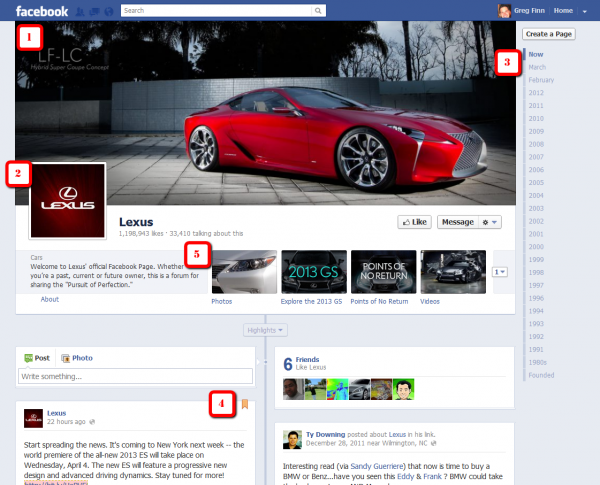600x485 pixels.
Task: Open friend requests icon in header
Action: coord(80,11)
